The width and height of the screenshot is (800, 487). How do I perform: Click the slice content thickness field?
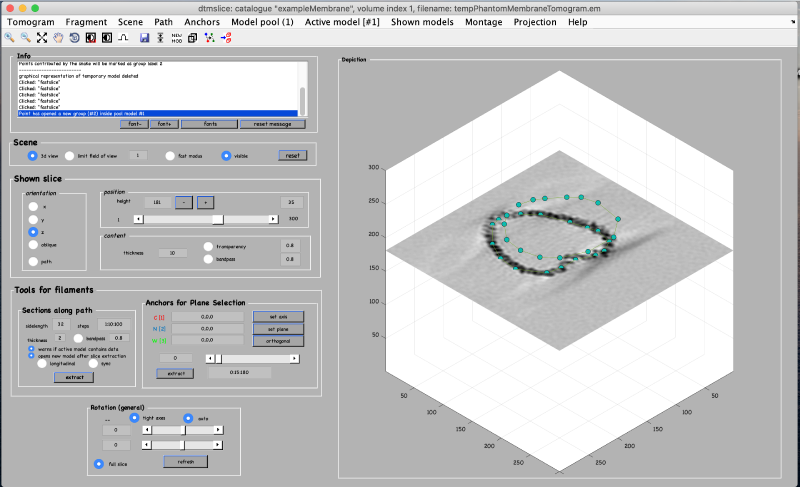pos(172,253)
